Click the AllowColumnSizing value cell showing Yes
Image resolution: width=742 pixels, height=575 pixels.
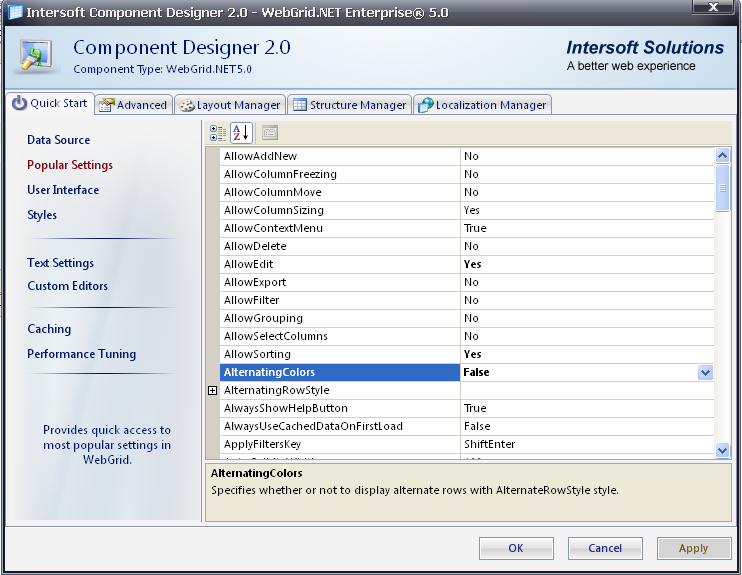tap(587, 210)
